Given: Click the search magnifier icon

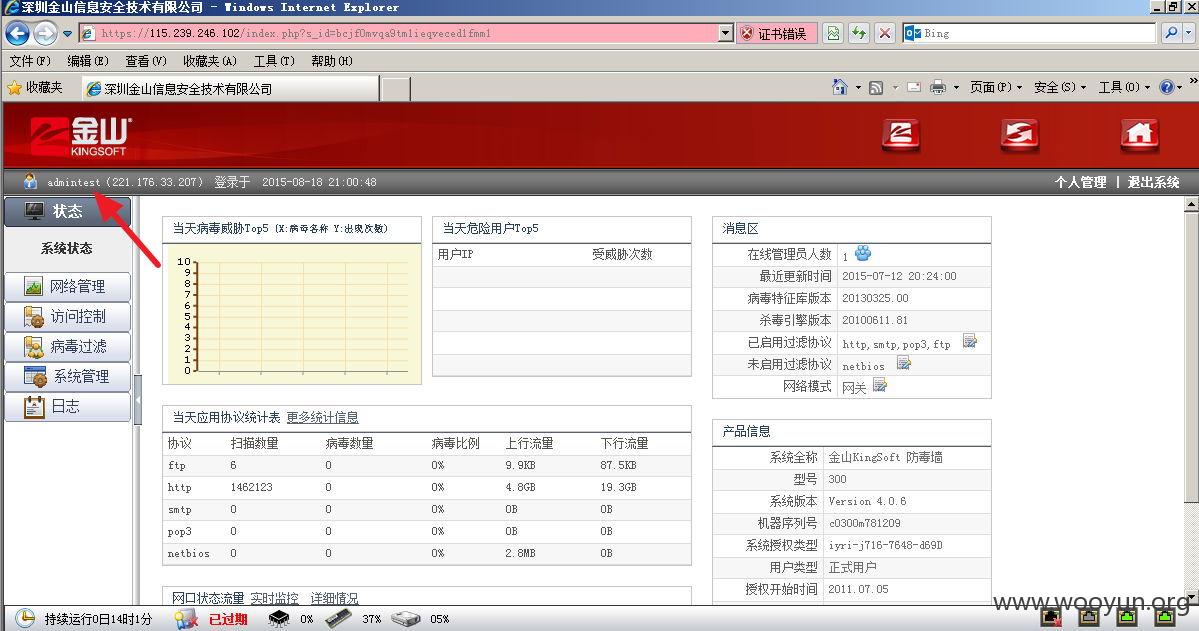Looking at the screenshot, I should click(1171, 33).
